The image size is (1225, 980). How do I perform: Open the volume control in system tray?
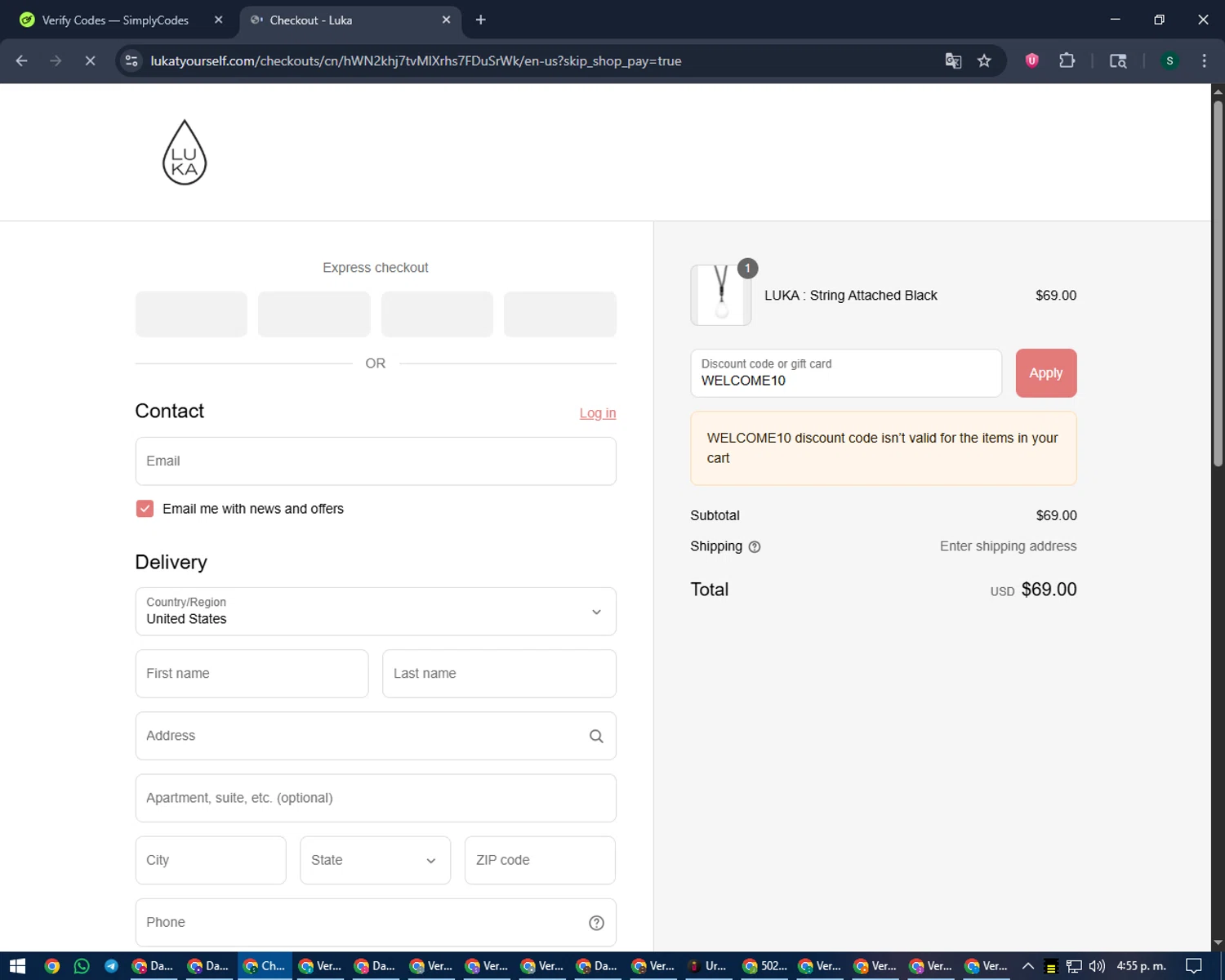tap(1097, 966)
